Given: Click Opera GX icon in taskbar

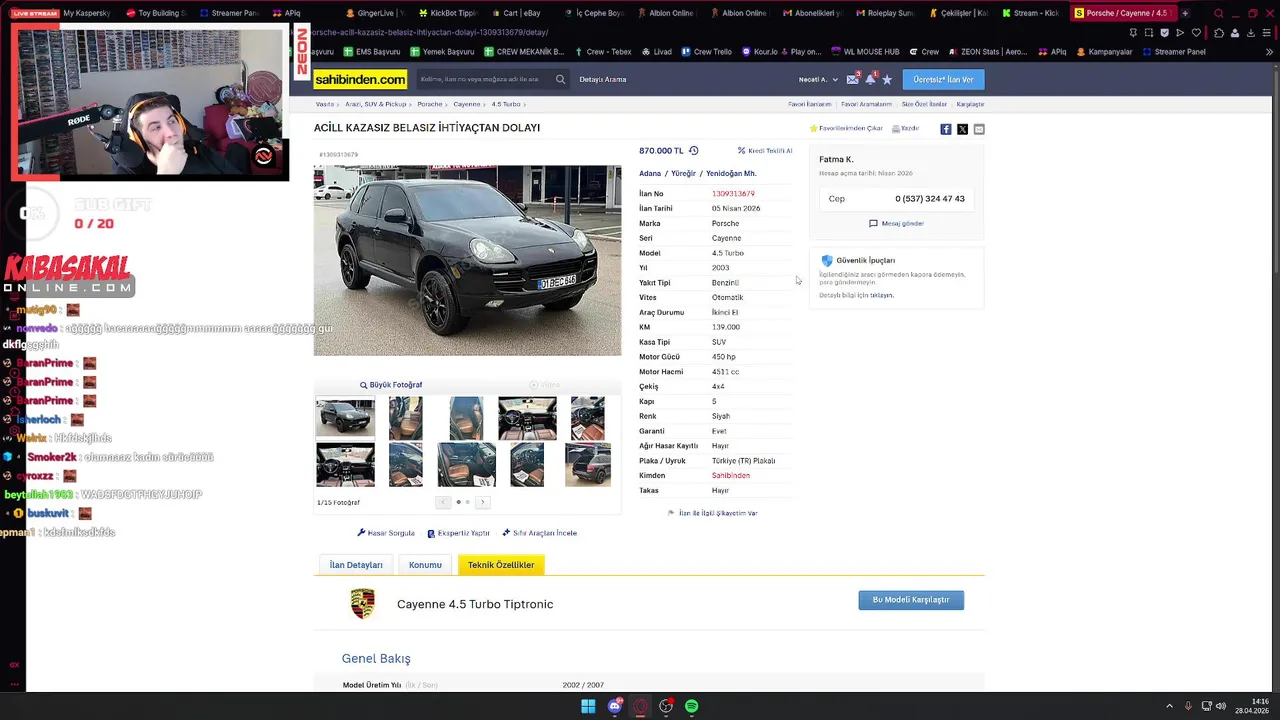Looking at the screenshot, I should coord(641,706).
